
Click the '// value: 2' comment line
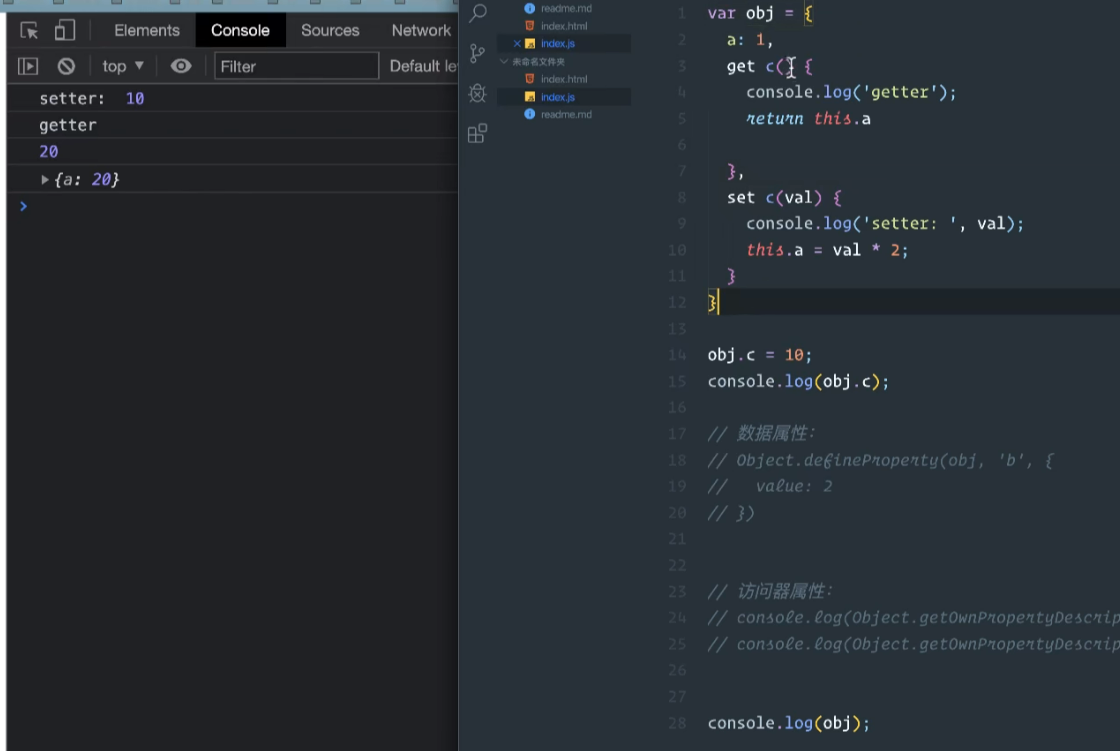tap(770, 487)
